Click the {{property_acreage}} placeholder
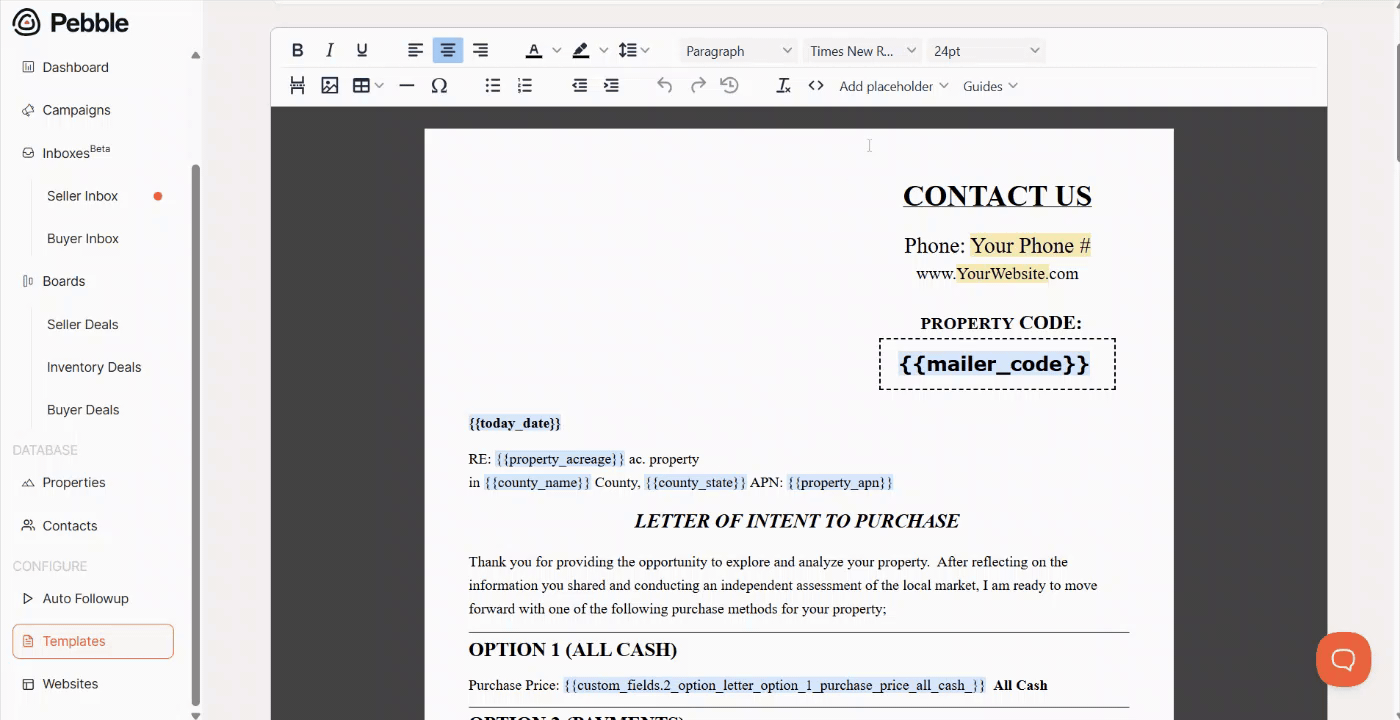This screenshot has height=720, width=1400. pyautogui.click(x=560, y=459)
